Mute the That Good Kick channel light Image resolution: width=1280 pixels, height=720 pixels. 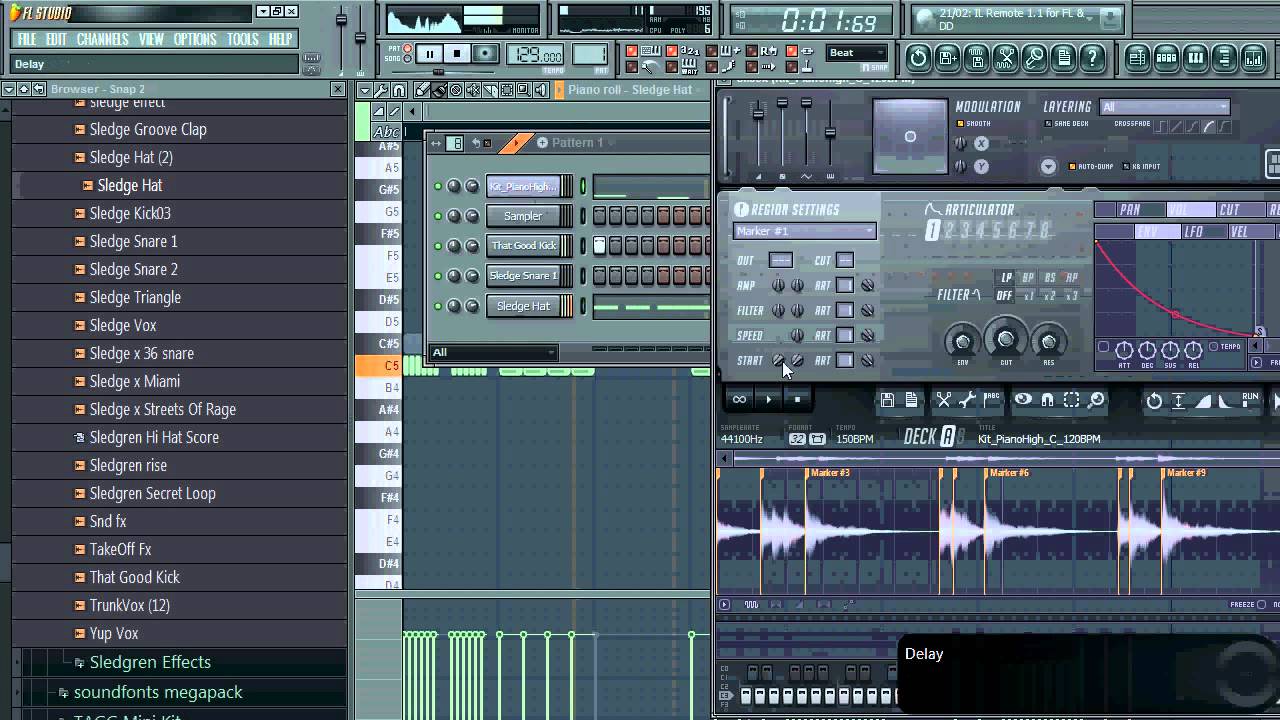click(x=438, y=246)
